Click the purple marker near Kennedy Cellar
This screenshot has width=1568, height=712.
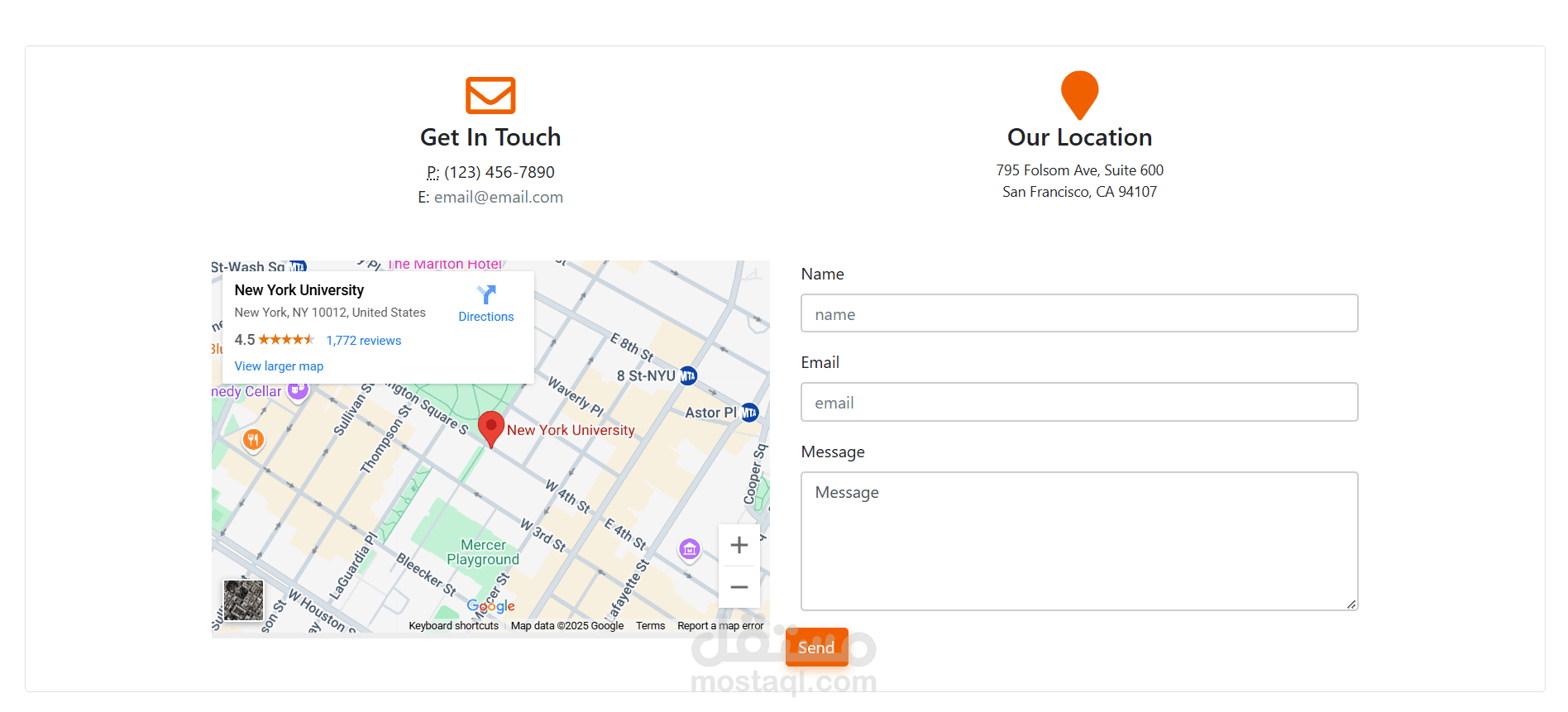click(x=298, y=389)
